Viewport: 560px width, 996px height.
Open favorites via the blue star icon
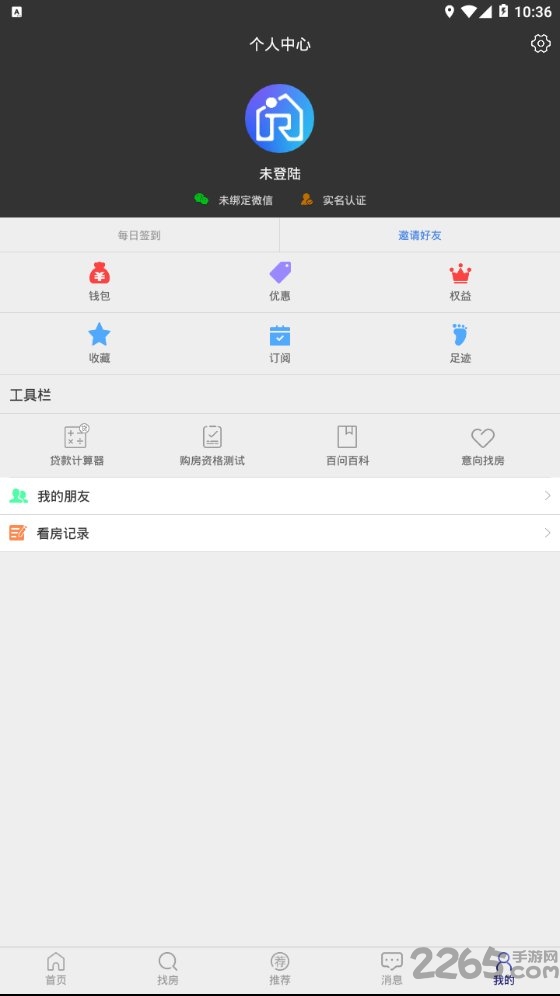pos(99,334)
